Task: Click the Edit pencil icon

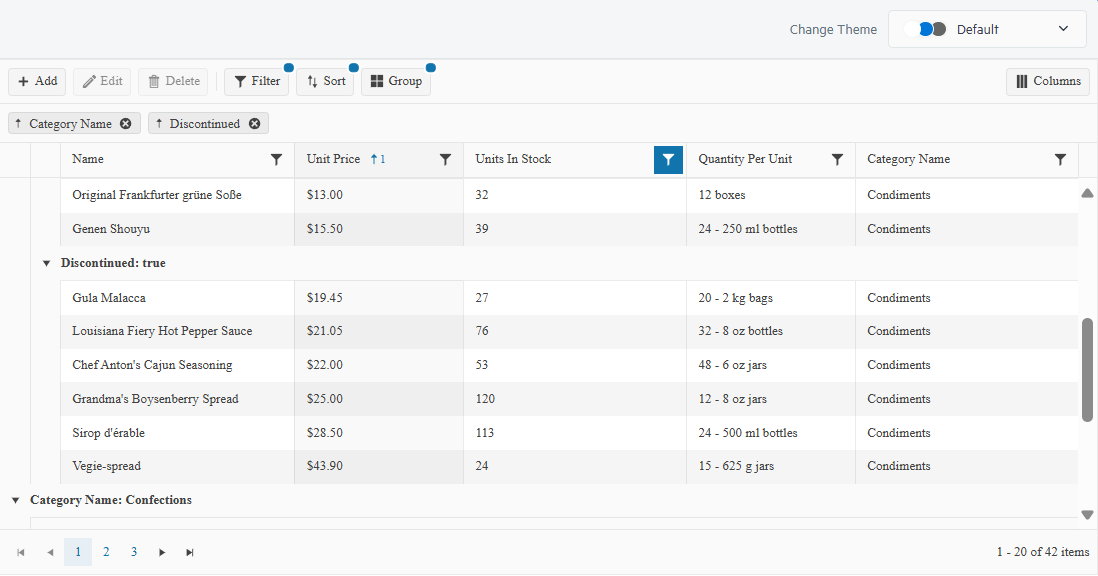Action: click(89, 81)
